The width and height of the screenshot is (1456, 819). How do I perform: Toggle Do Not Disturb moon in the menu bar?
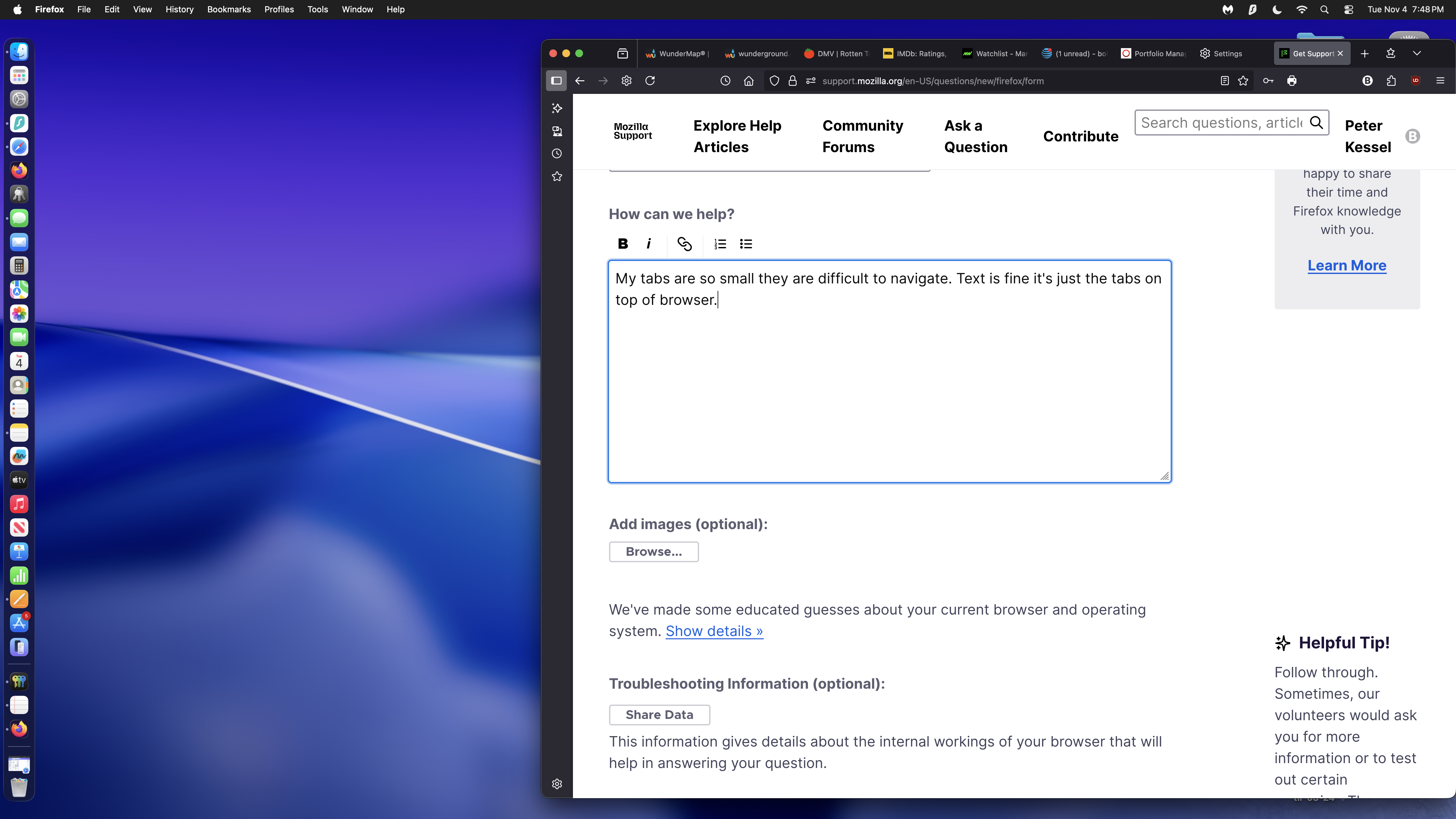tap(1277, 10)
